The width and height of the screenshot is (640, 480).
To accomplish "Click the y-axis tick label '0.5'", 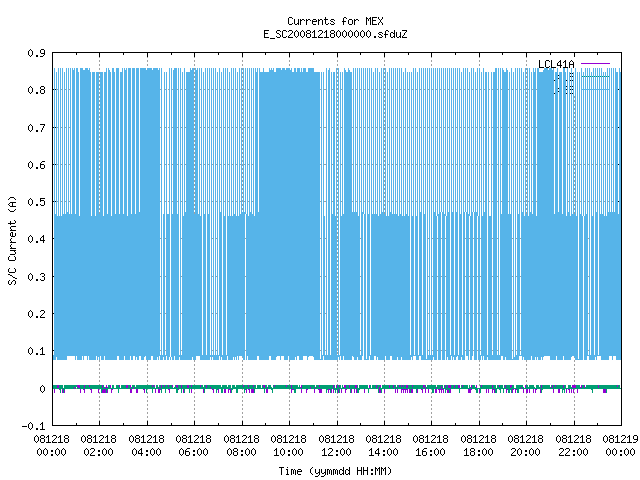I will [36, 202].
